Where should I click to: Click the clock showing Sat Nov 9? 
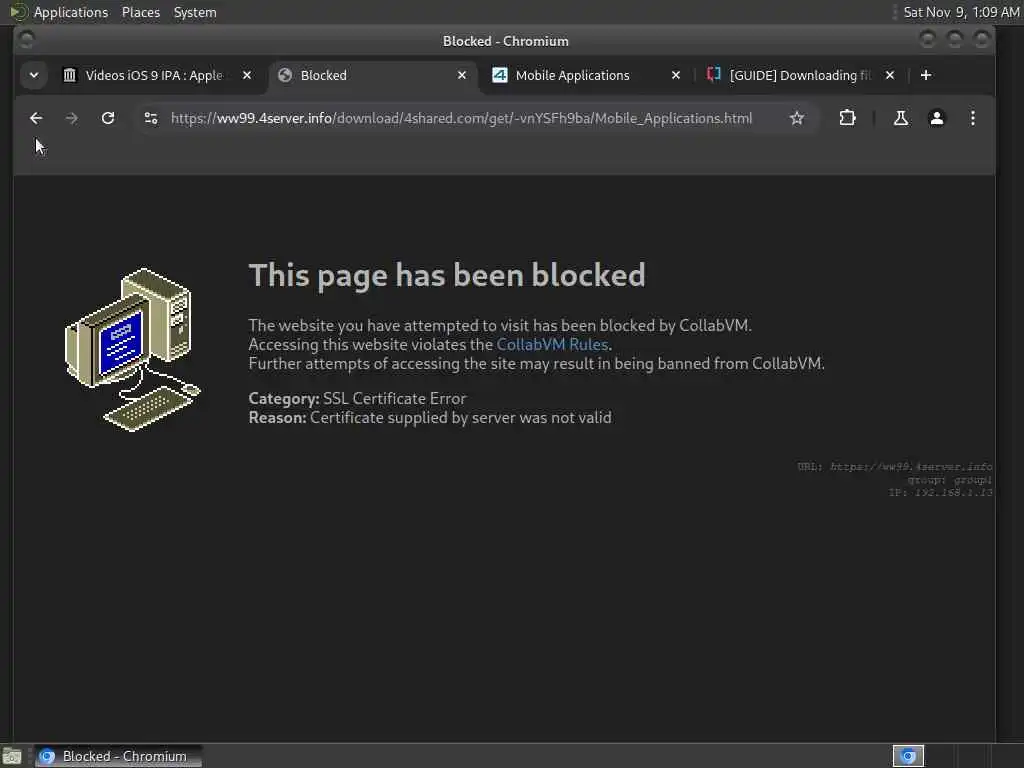(961, 12)
